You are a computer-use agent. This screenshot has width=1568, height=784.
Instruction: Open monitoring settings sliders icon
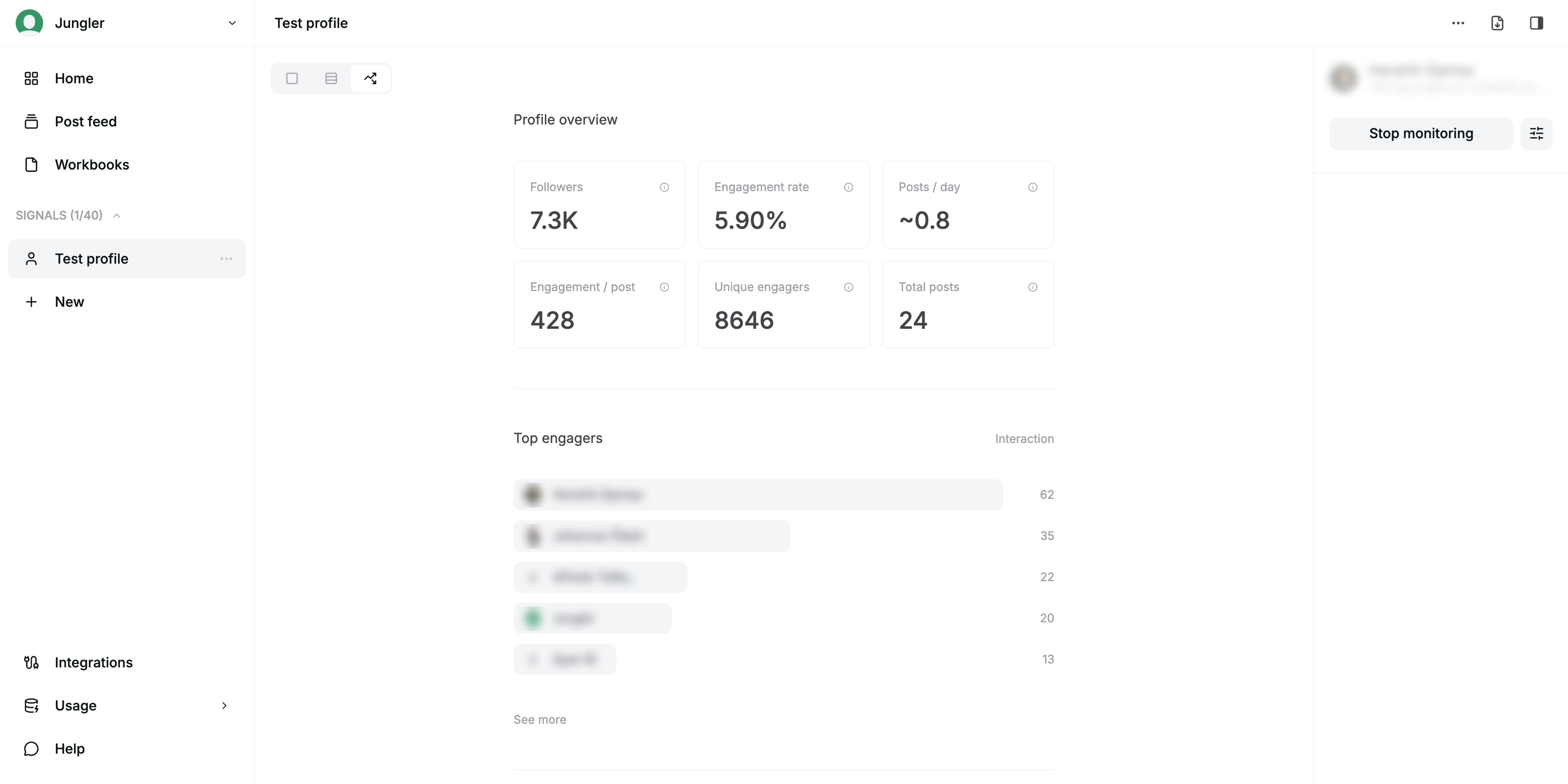(1536, 133)
